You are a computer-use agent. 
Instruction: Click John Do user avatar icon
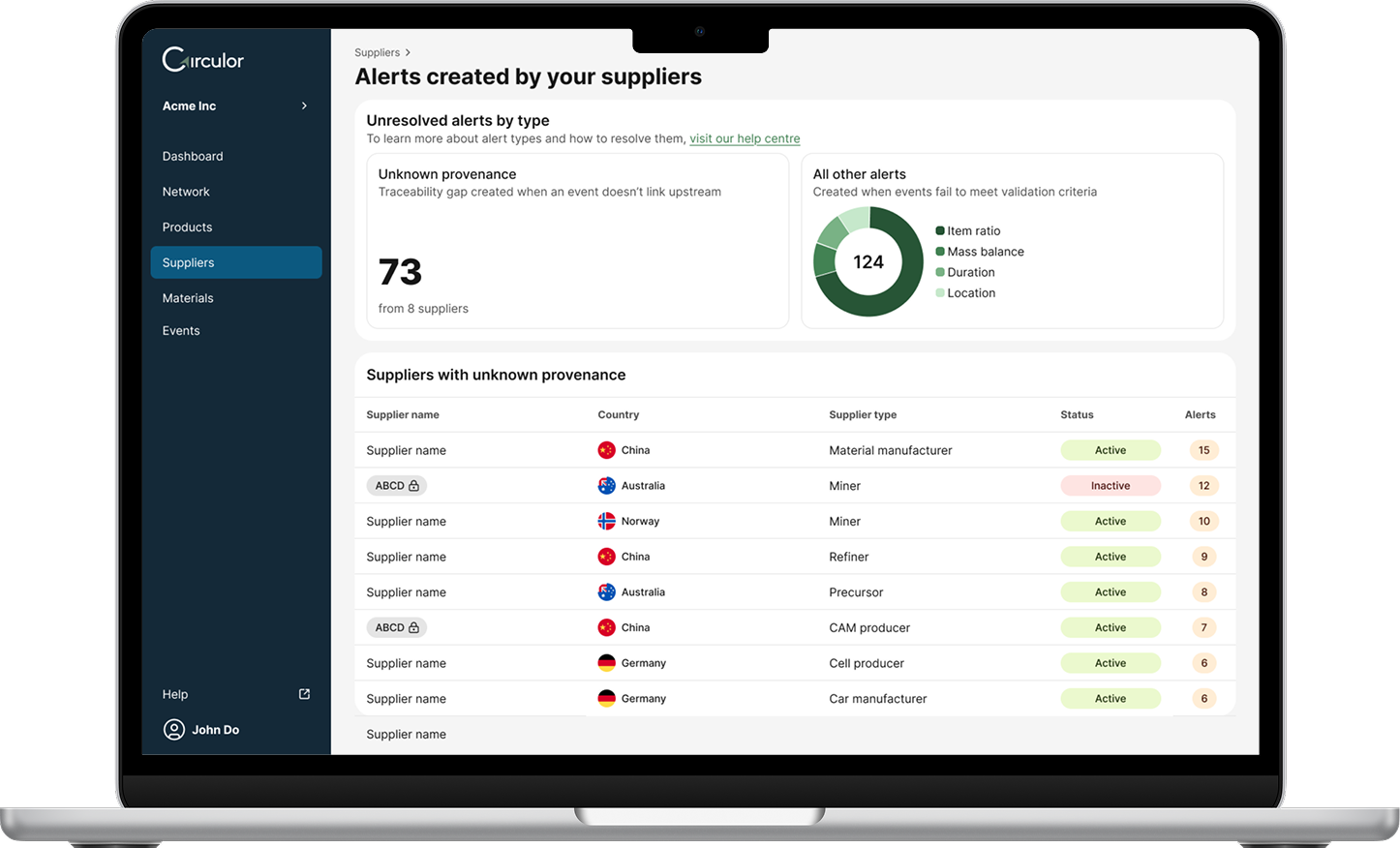coord(174,730)
